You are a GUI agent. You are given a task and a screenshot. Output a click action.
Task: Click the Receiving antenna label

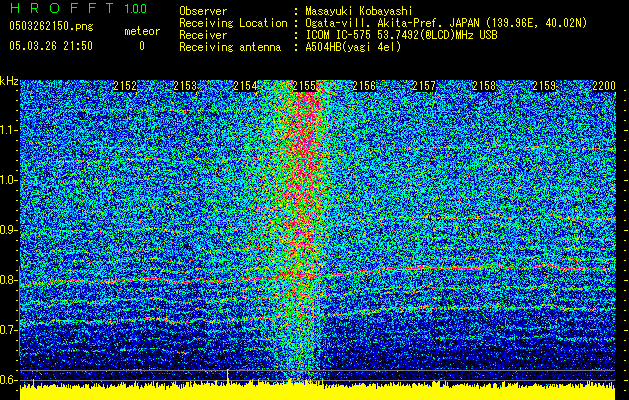(x=230, y=47)
